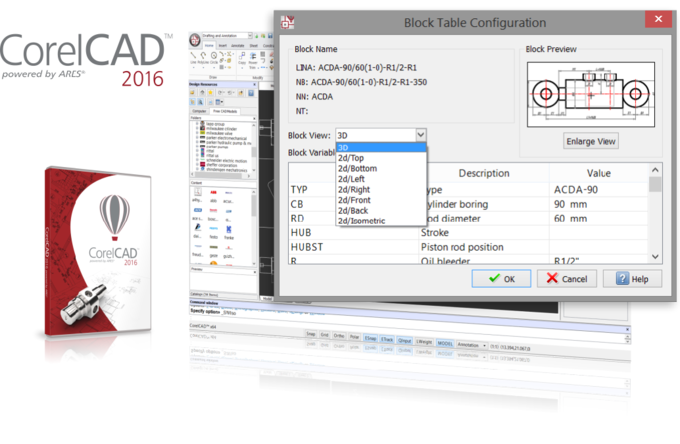Toggle the QInput status bar button
Image resolution: width=680 pixels, height=444 pixels.
pos(405,341)
